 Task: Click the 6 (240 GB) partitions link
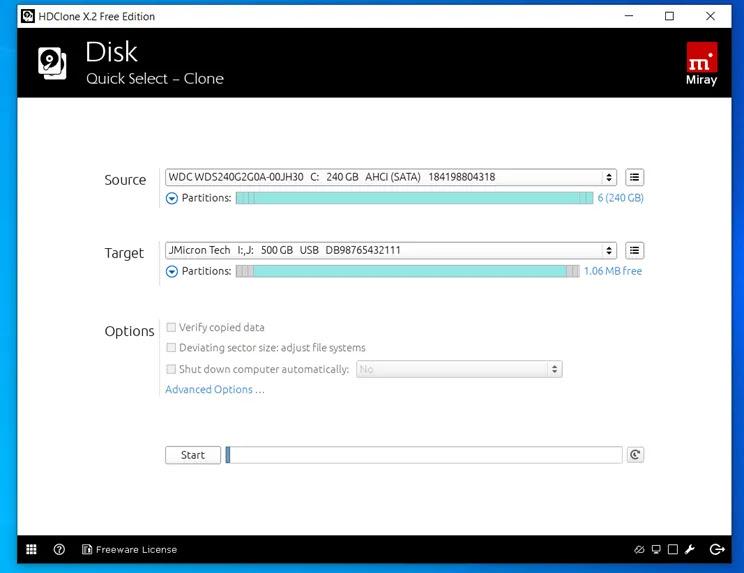[620, 198]
